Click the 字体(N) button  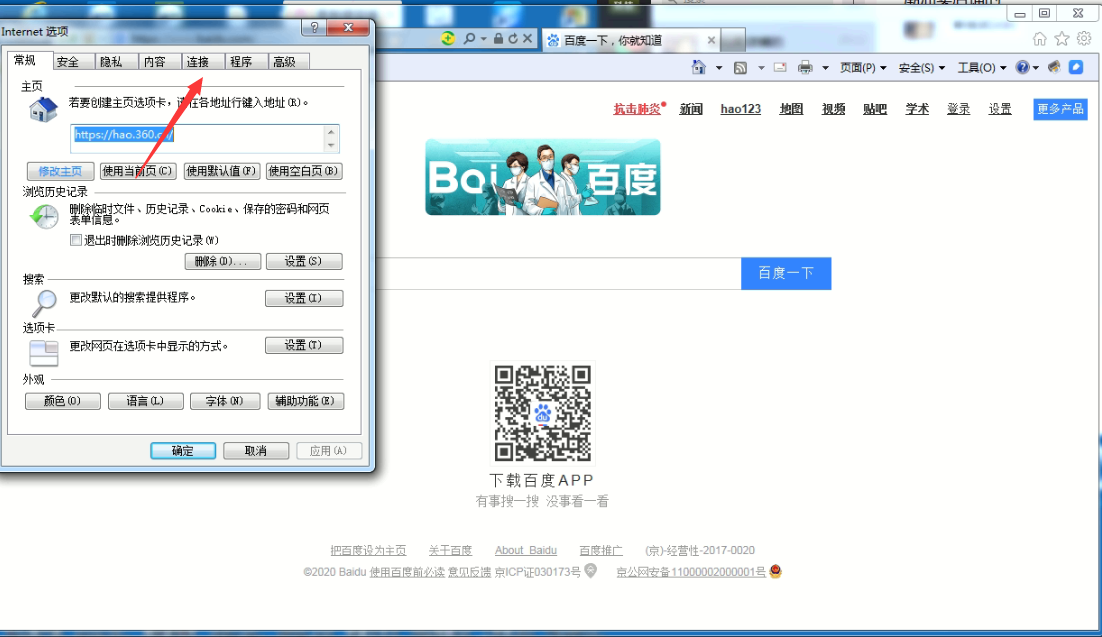224,401
